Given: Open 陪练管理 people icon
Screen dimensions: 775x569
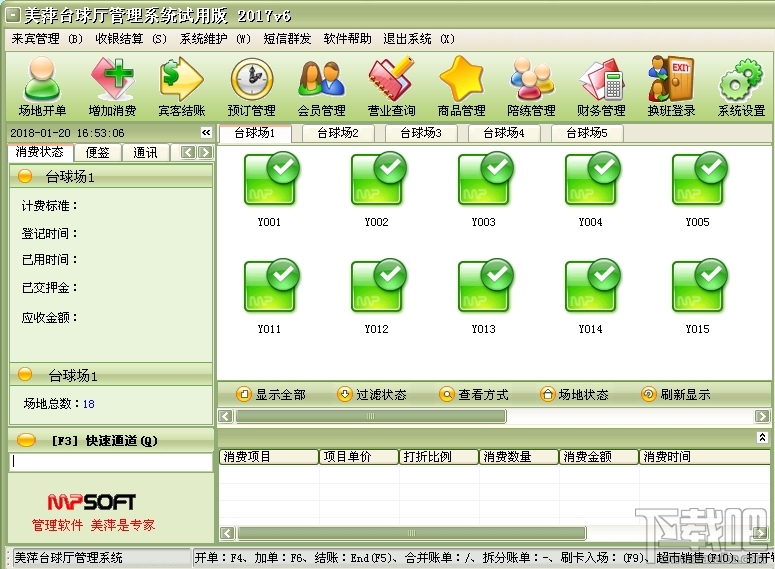Looking at the screenshot, I should tap(531, 87).
